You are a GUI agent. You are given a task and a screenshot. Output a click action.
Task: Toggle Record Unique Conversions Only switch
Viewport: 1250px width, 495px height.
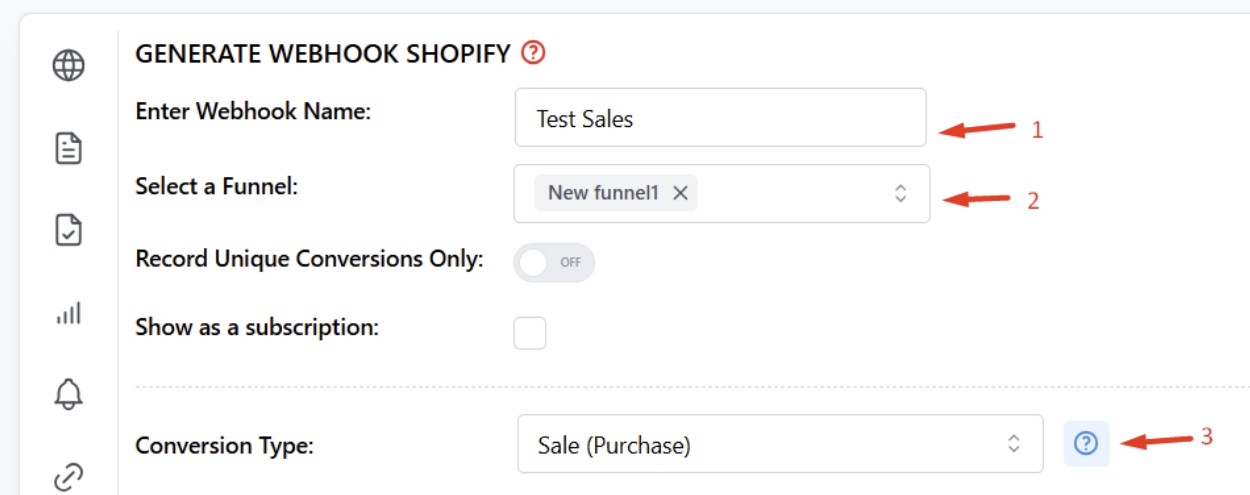tap(554, 262)
